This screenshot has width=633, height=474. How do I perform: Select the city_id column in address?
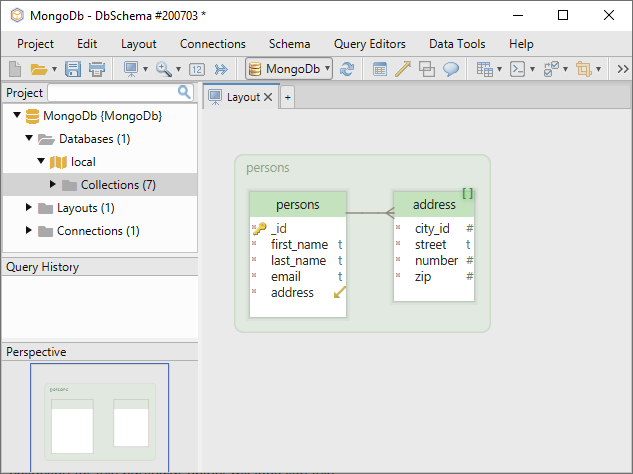pos(434,229)
